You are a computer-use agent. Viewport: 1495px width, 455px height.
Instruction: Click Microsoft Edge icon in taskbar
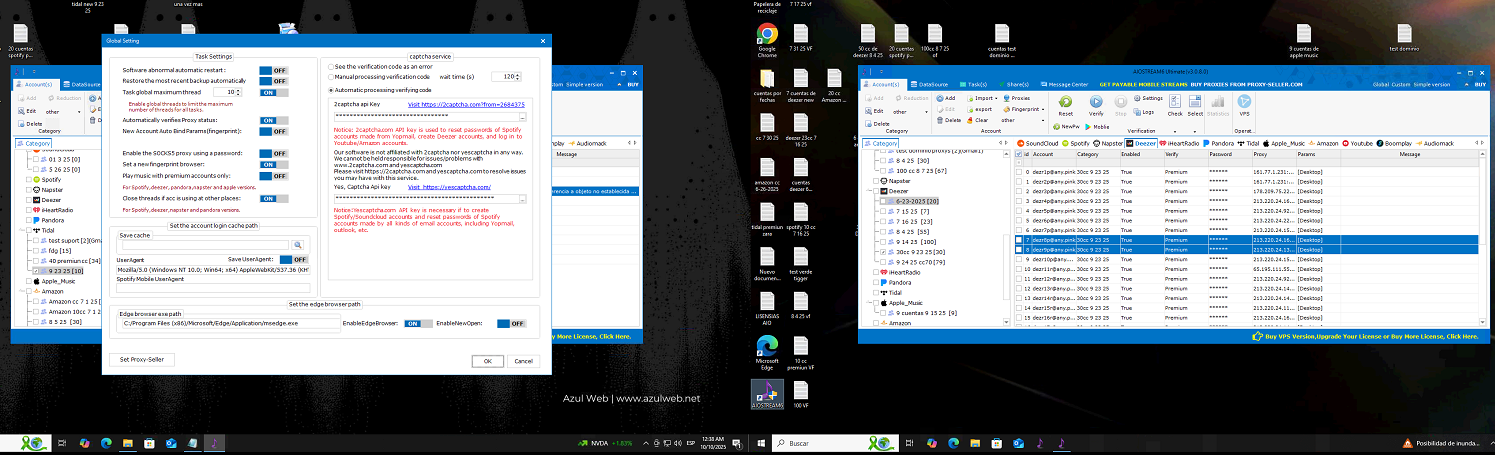click(x=105, y=442)
